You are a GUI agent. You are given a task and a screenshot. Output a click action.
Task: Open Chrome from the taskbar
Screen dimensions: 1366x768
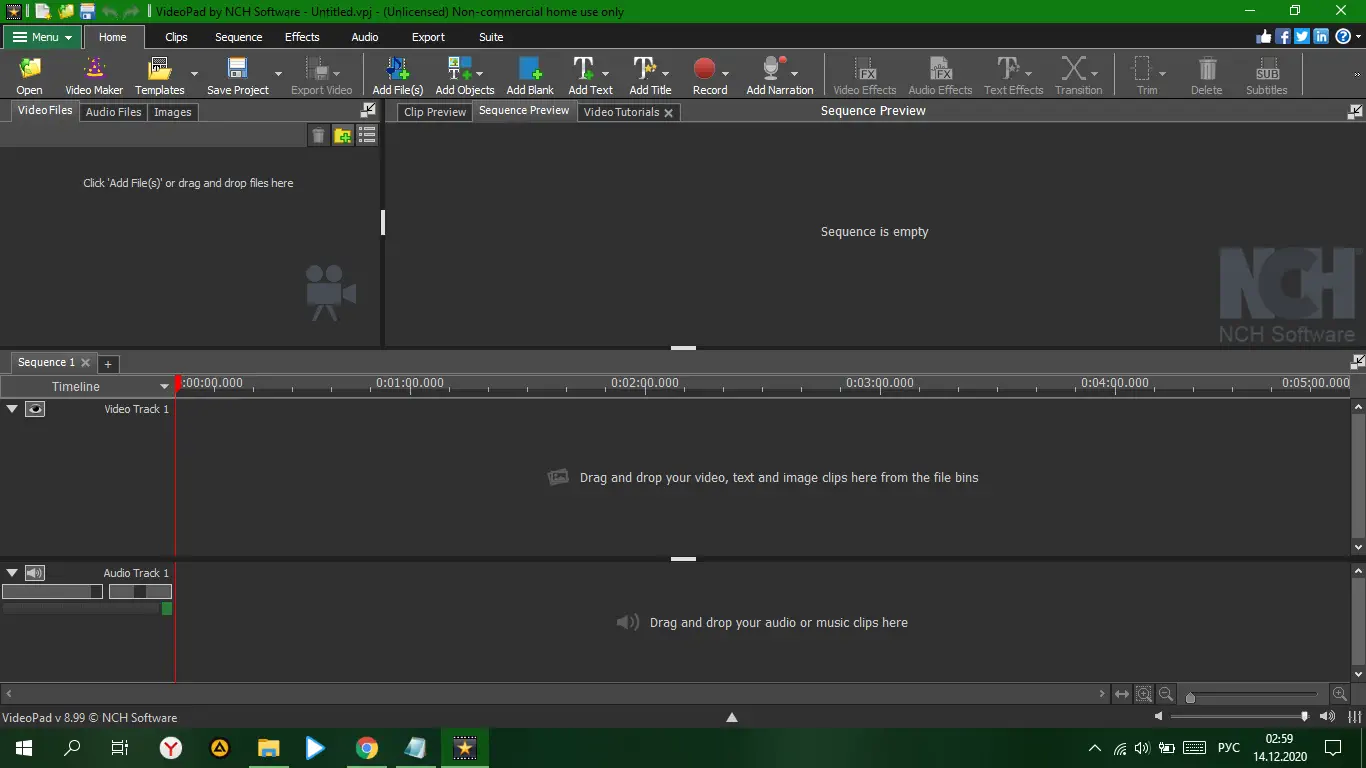[x=367, y=747]
